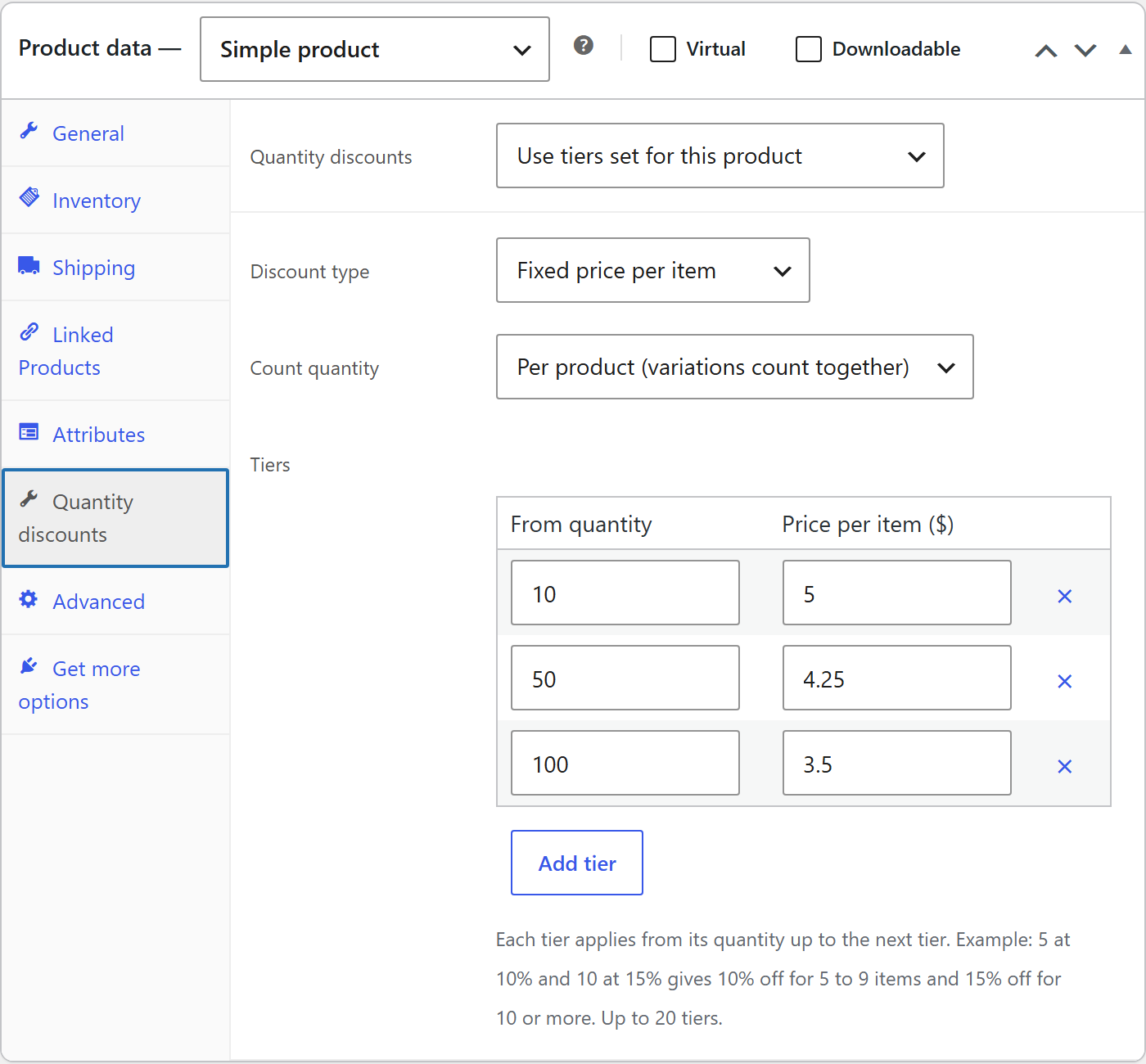Expand the Discount type dropdown
This screenshot has width=1146, height=1064.
click(x=653, y=270)
